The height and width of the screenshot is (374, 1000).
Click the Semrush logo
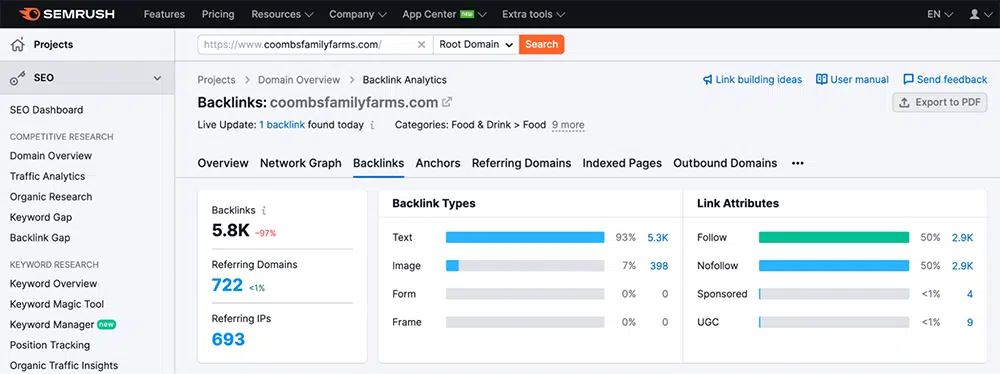point(66,14)
